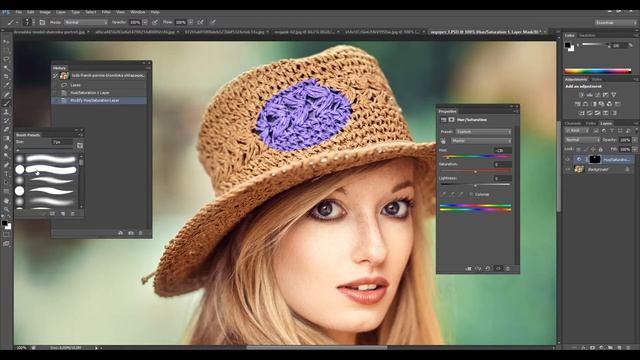The image size is (640, 360).
Task: Select the Zoom tool
Action: coord(6,209)
